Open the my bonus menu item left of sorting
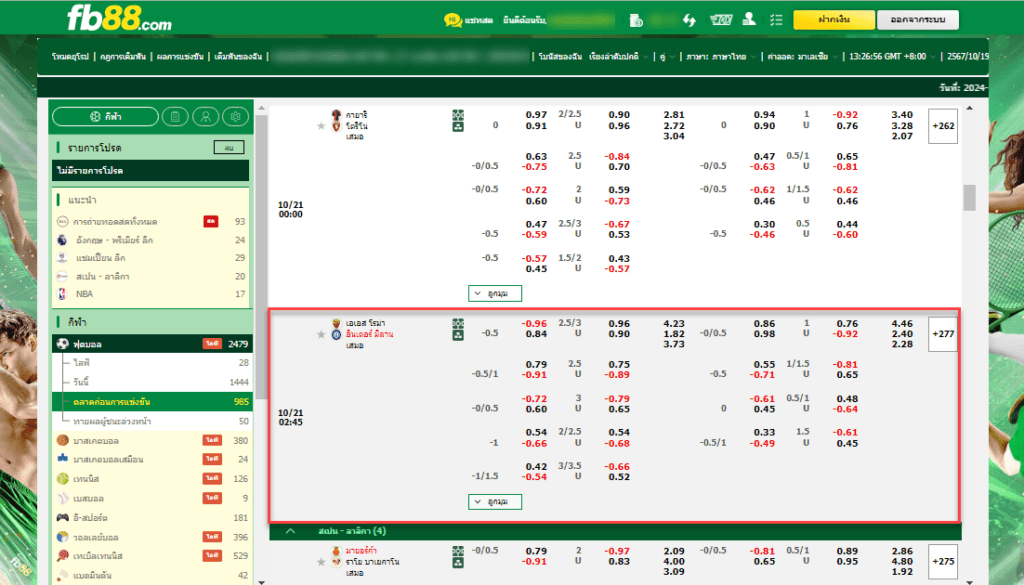Screen dimensions: 1024x585 560,57
